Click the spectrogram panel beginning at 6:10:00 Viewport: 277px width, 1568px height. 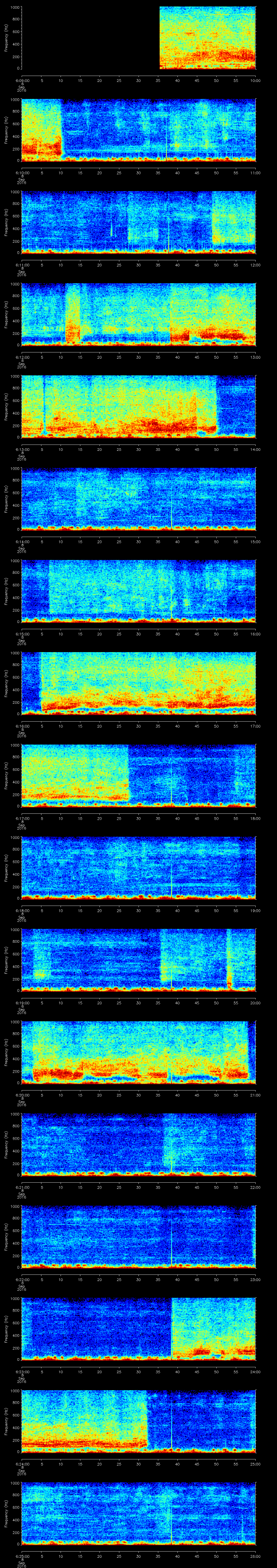139,130
